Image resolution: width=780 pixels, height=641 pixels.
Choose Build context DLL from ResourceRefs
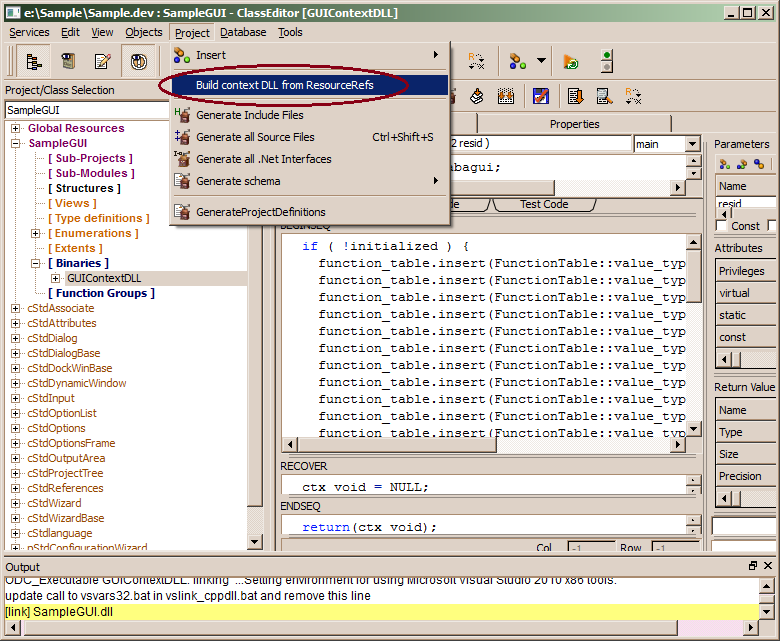[x=284, y=85]
